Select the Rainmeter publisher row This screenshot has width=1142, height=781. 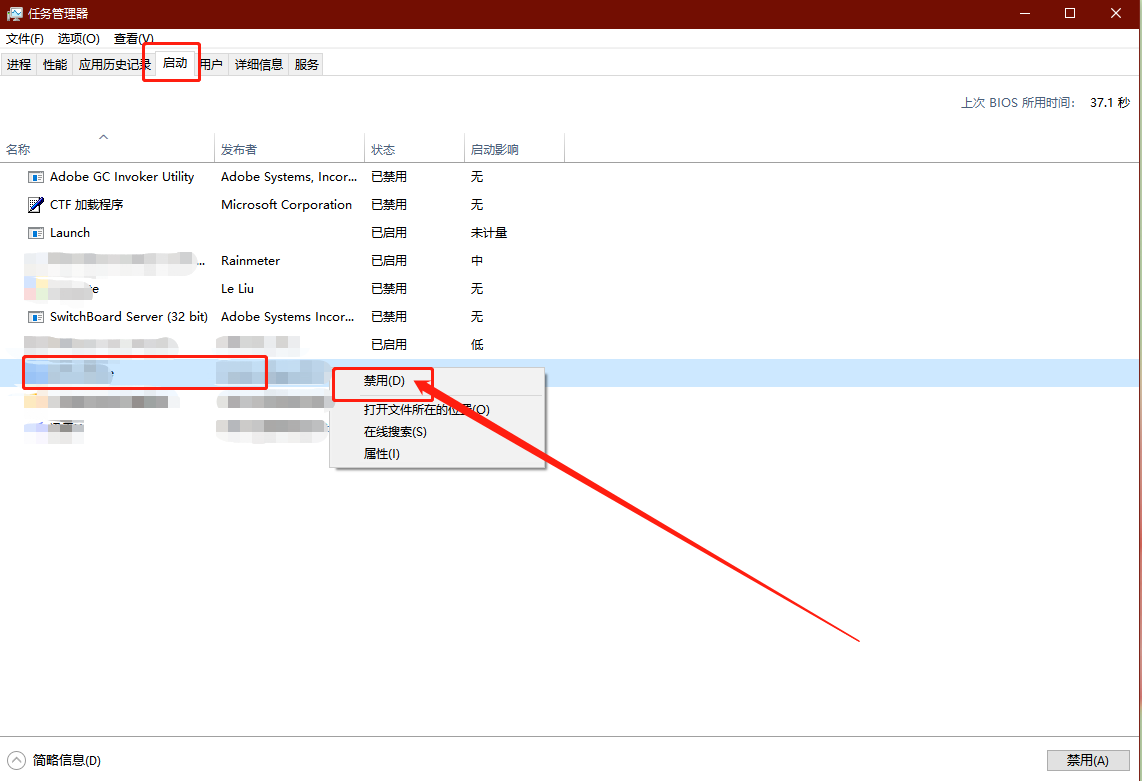coord(250,261)
